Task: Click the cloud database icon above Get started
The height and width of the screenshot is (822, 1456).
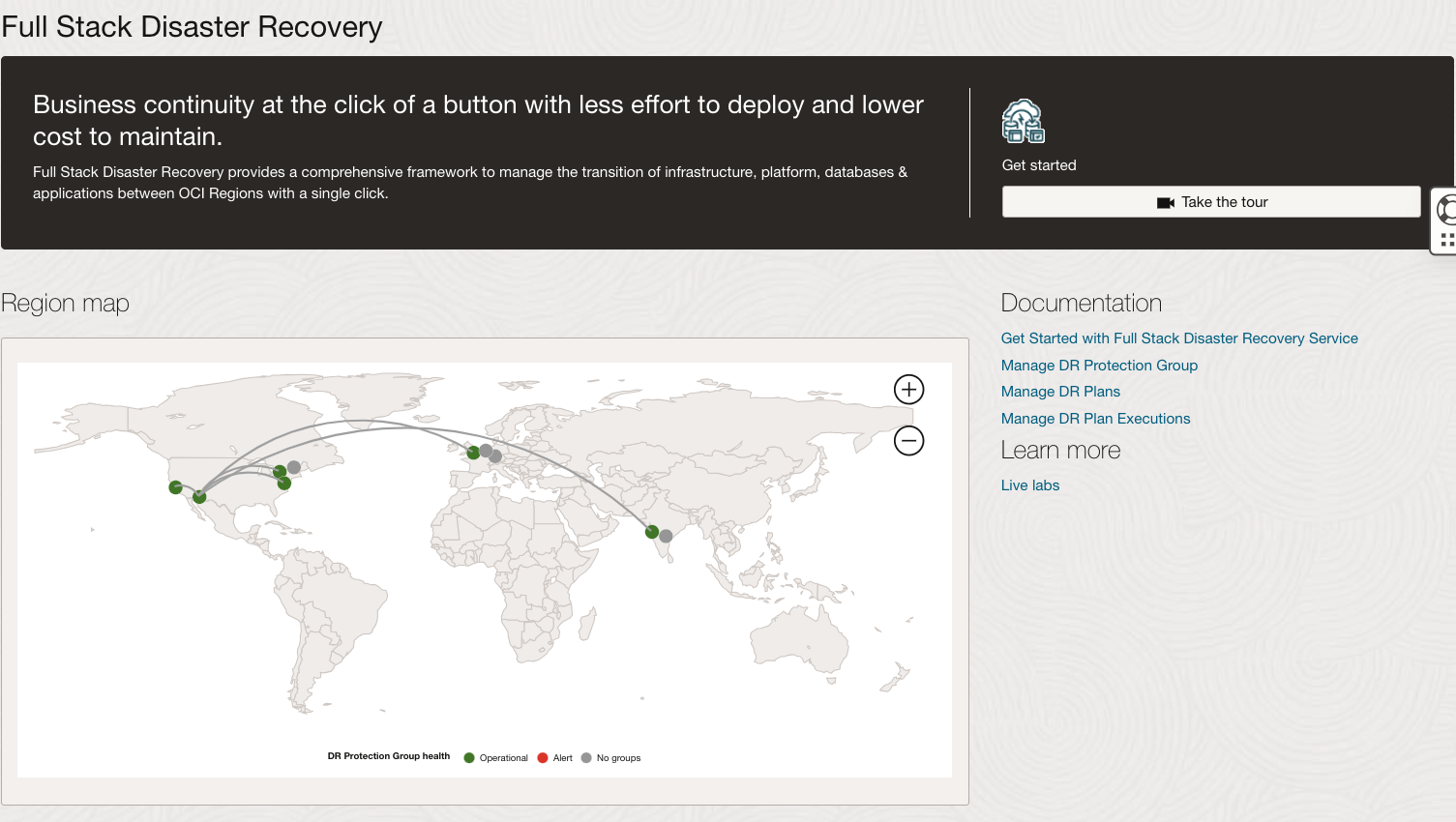Action: [1023, 122]
